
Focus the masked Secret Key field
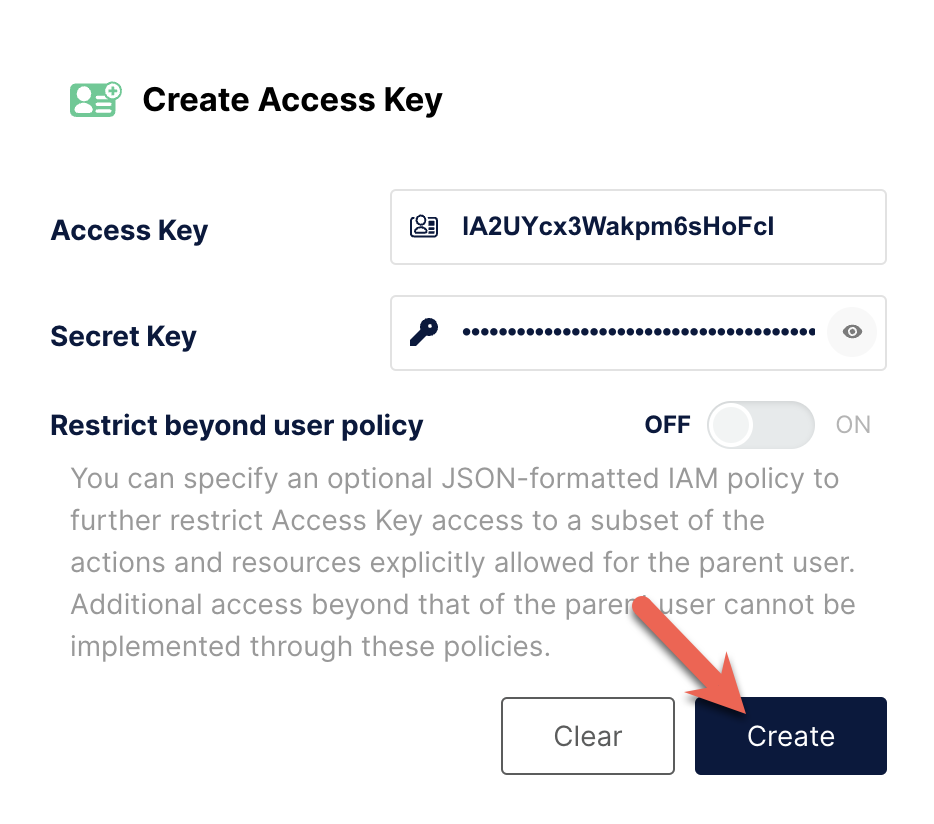click(x=638, y=332)
